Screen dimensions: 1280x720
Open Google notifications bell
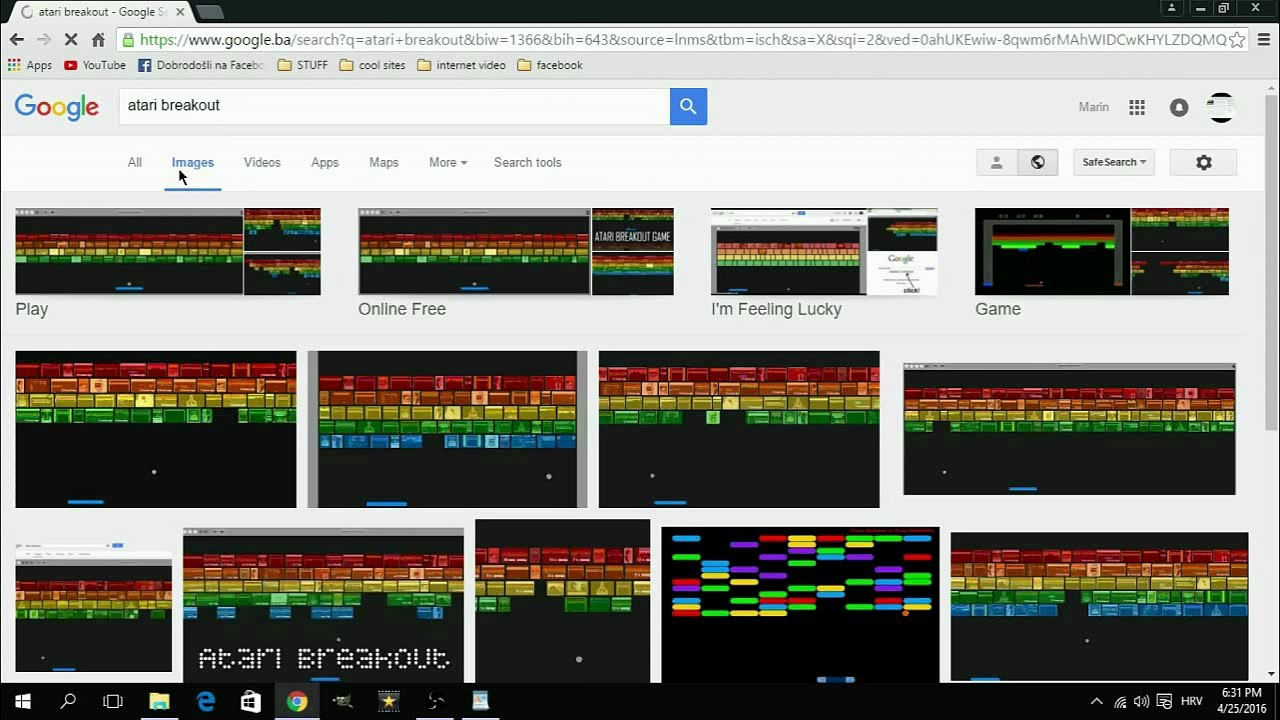point(1179,107)
